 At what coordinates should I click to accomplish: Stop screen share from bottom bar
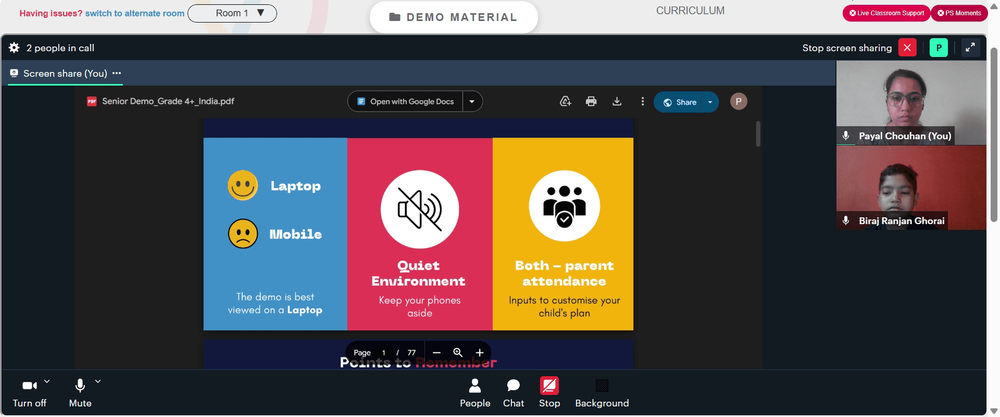pos(549,392)
